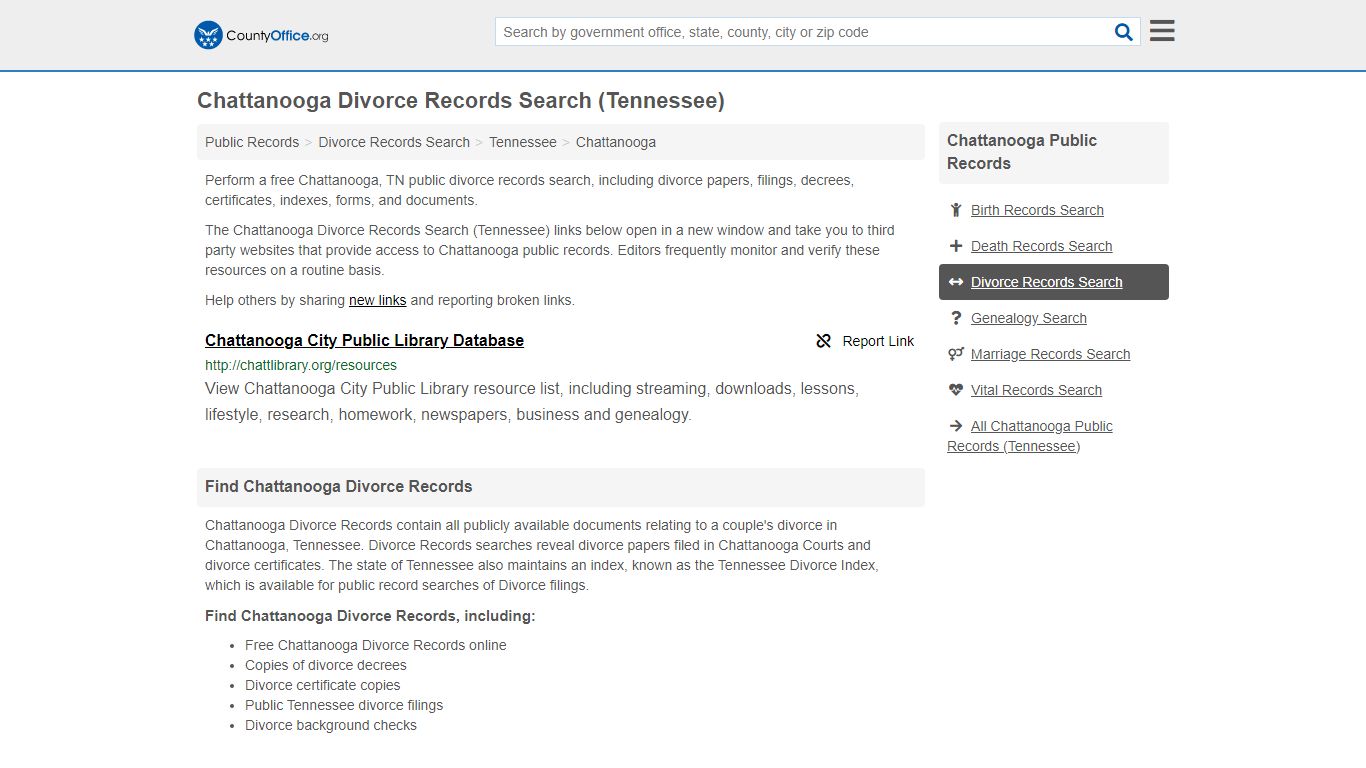Click 'Free Chattanooga Divorce Records online' bullet

pos(376,645)
